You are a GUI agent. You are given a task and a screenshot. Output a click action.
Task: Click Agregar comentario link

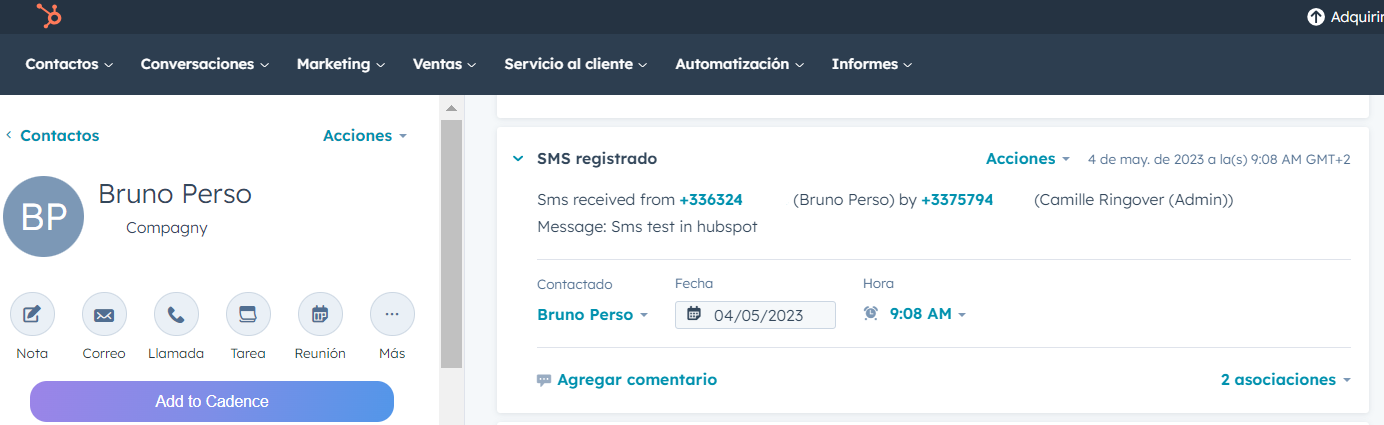coord(627,380)
